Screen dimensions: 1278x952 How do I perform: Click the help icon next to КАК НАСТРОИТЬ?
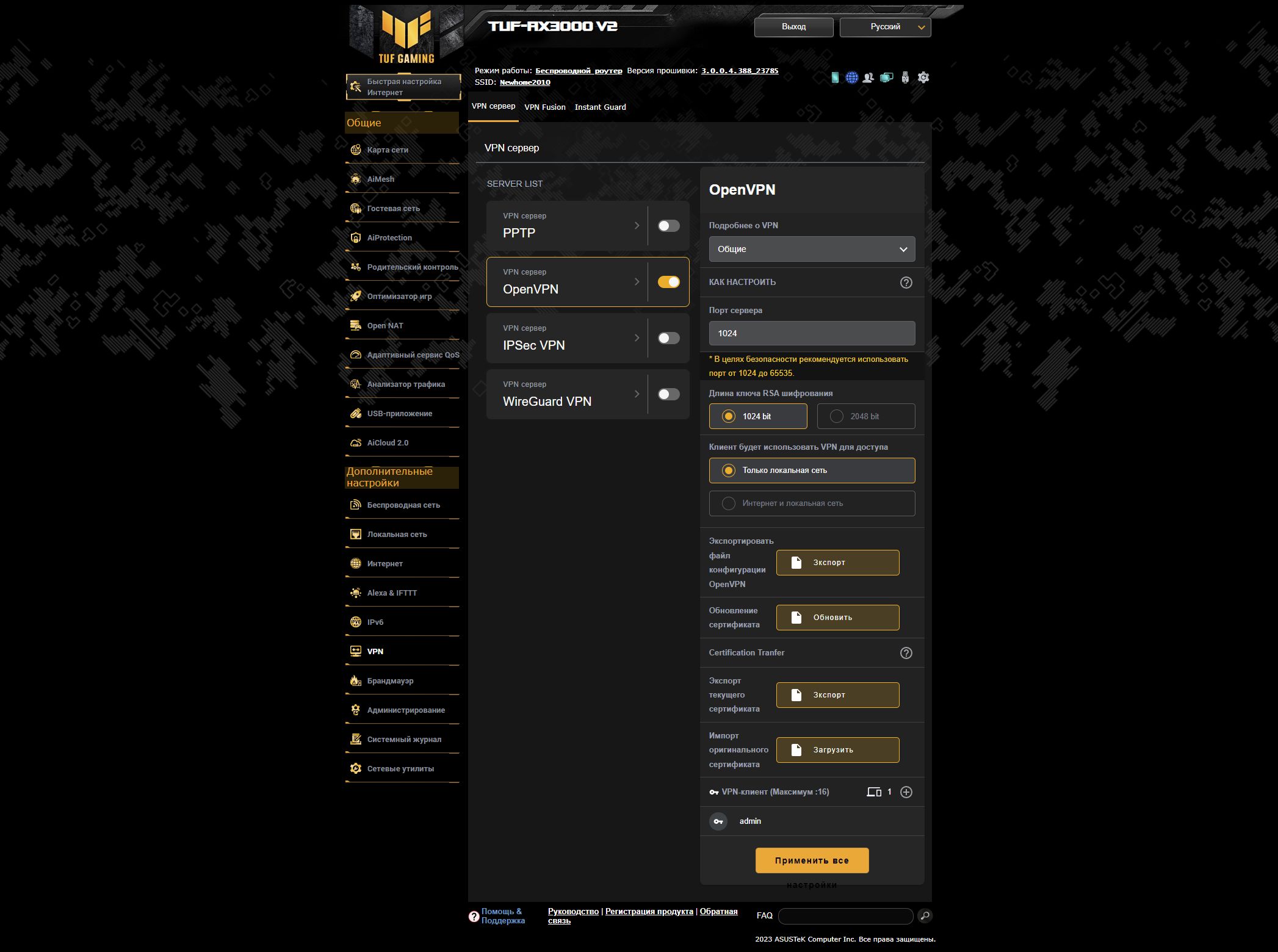[x=906, y=283]
